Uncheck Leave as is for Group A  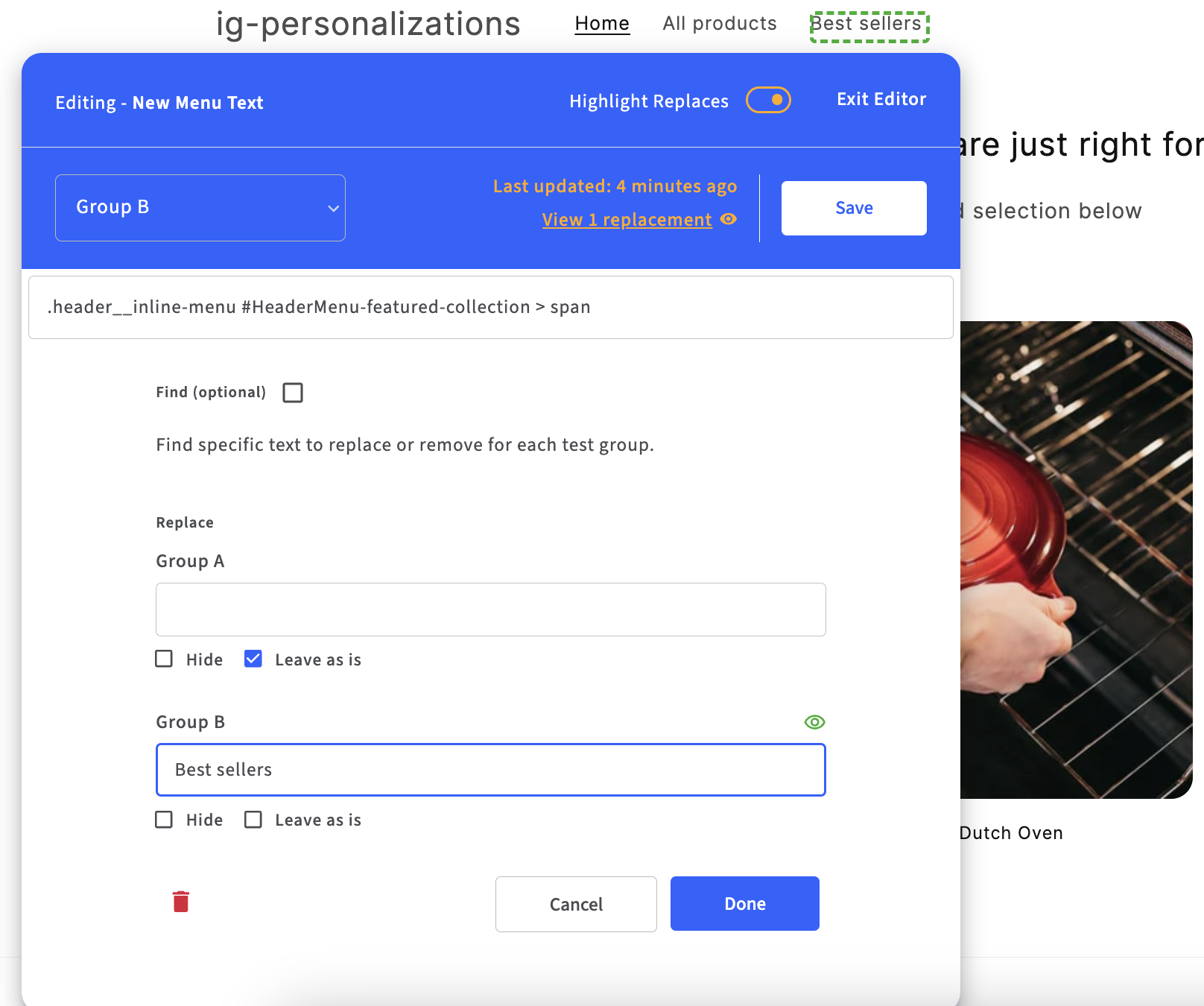[253, 659]
